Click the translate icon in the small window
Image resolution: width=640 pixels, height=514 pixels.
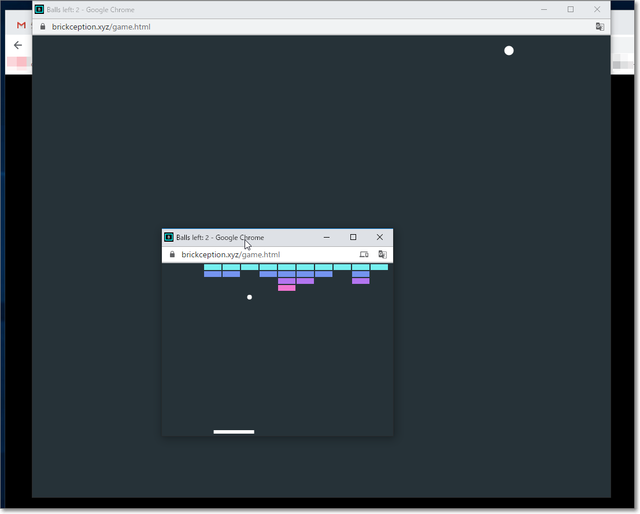point(382,255)
